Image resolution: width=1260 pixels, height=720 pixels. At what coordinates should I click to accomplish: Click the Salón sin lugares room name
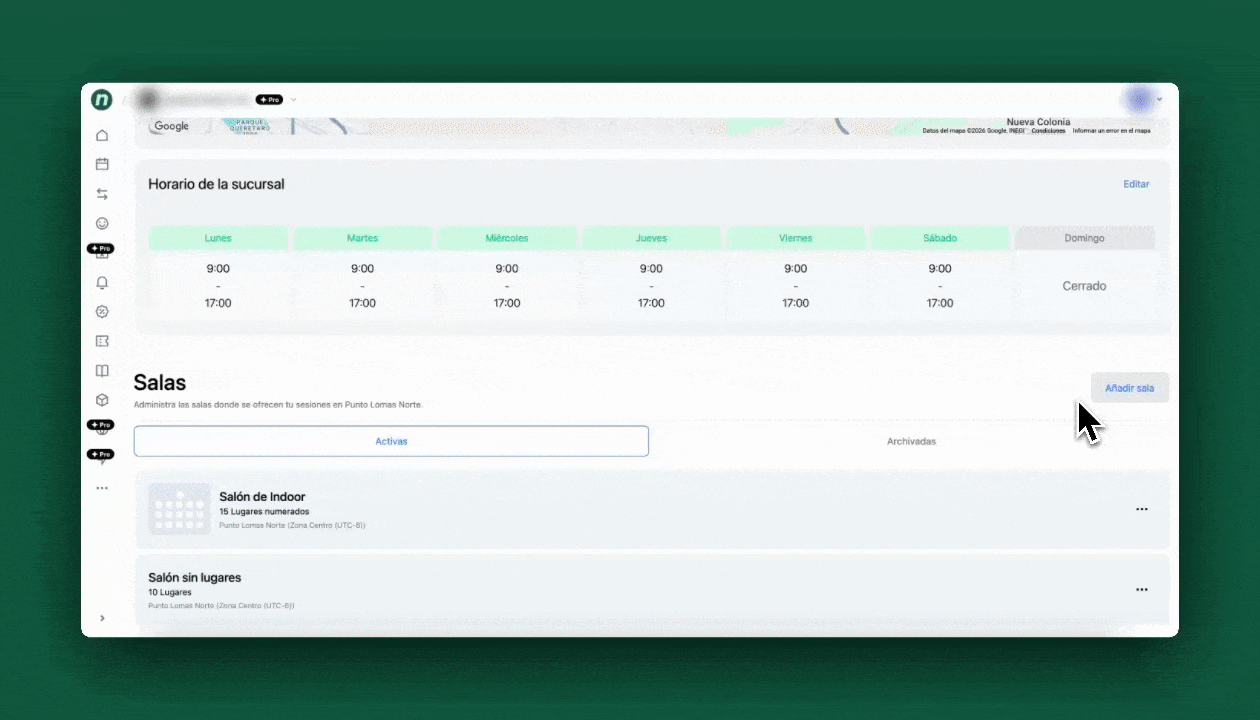194,577
